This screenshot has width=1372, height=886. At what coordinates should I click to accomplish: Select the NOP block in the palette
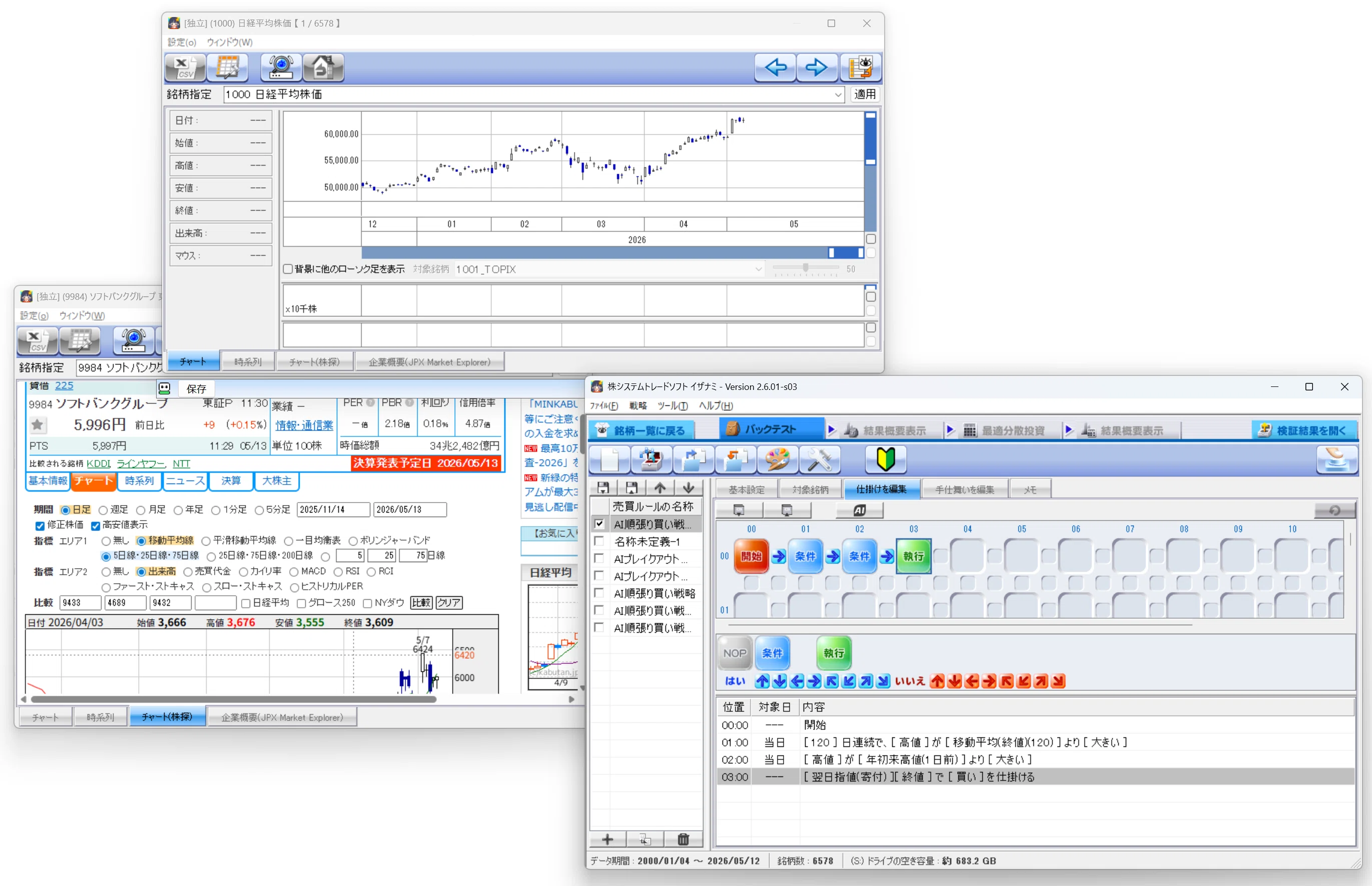pyautogui.click(x=735, y=653)
